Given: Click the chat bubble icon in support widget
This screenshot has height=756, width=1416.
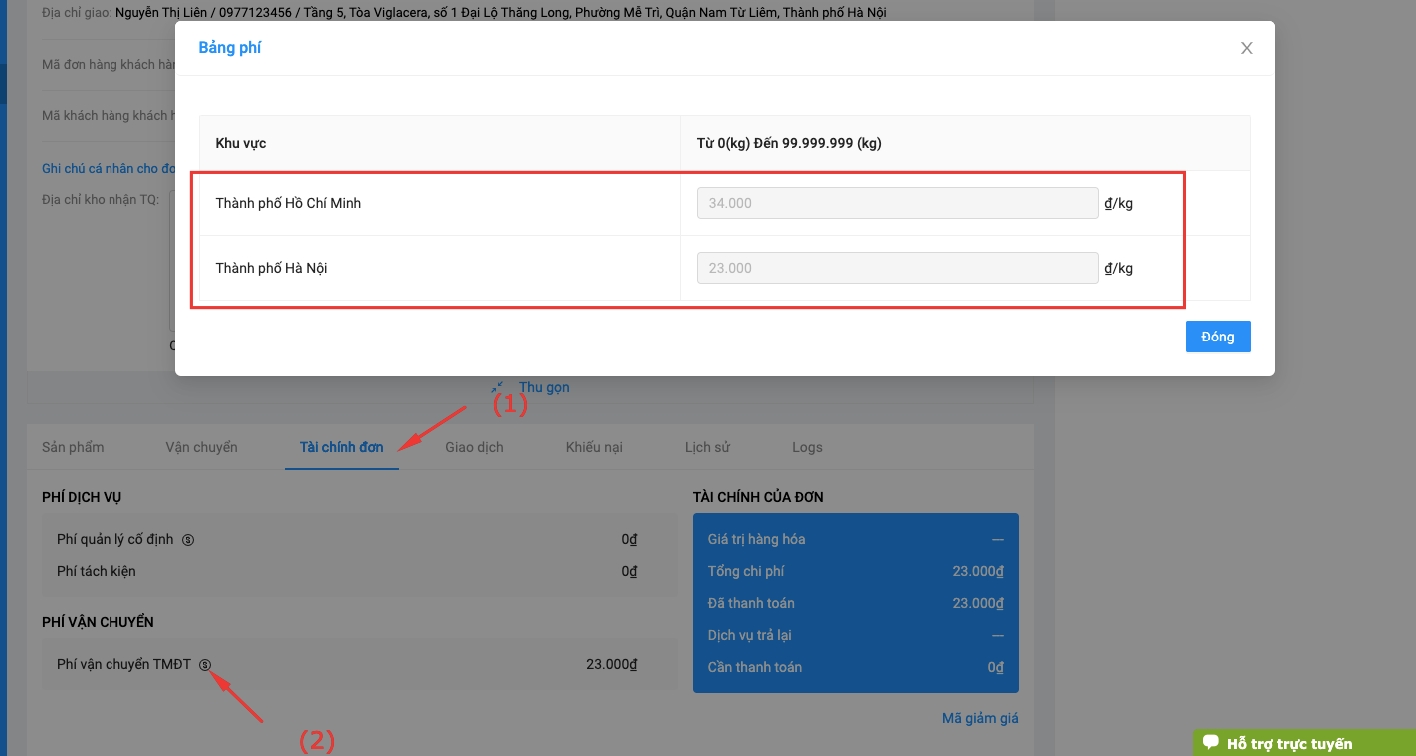Looking at the screenshot, I should [x=1211, y=742].
